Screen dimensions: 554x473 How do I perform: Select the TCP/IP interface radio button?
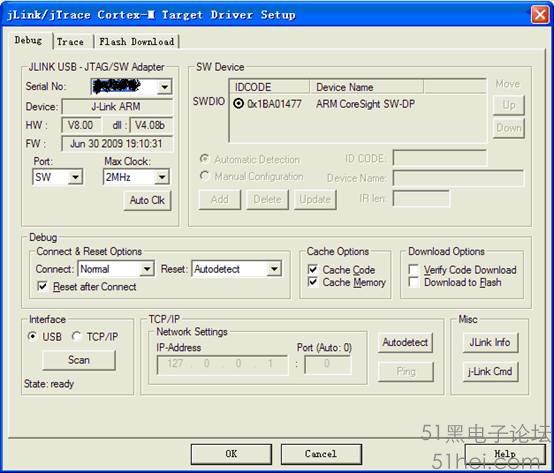[77, 336]
